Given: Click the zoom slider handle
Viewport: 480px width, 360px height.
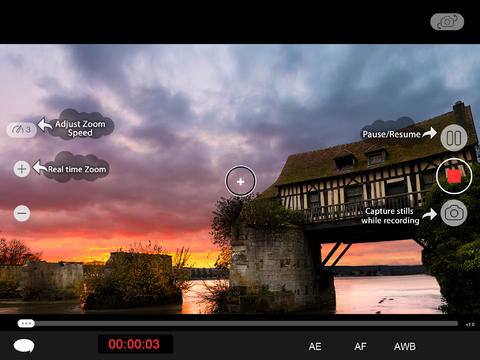Looking at the screenshot, I should tap(26, 323).
